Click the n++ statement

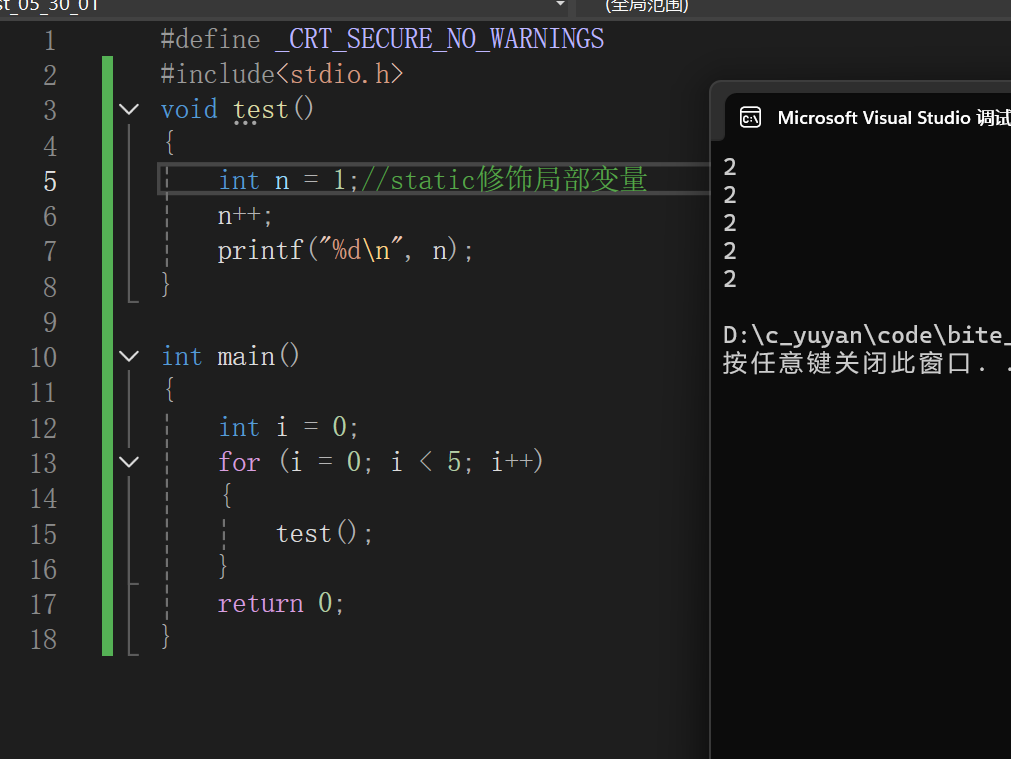(245, 215)
